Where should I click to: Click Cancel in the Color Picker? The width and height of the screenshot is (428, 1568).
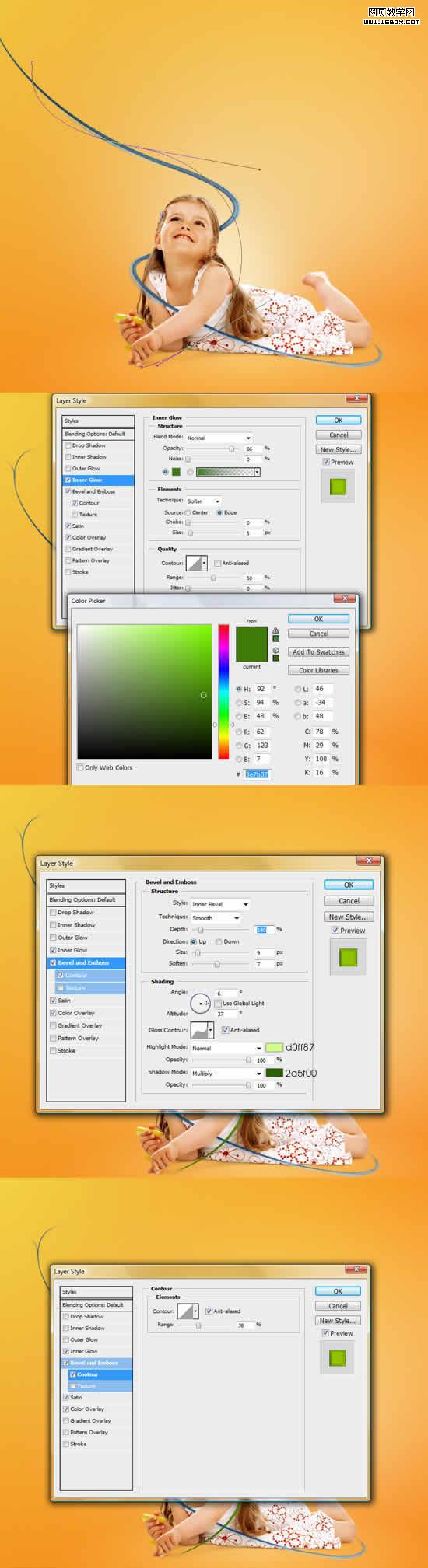(318, 634)
